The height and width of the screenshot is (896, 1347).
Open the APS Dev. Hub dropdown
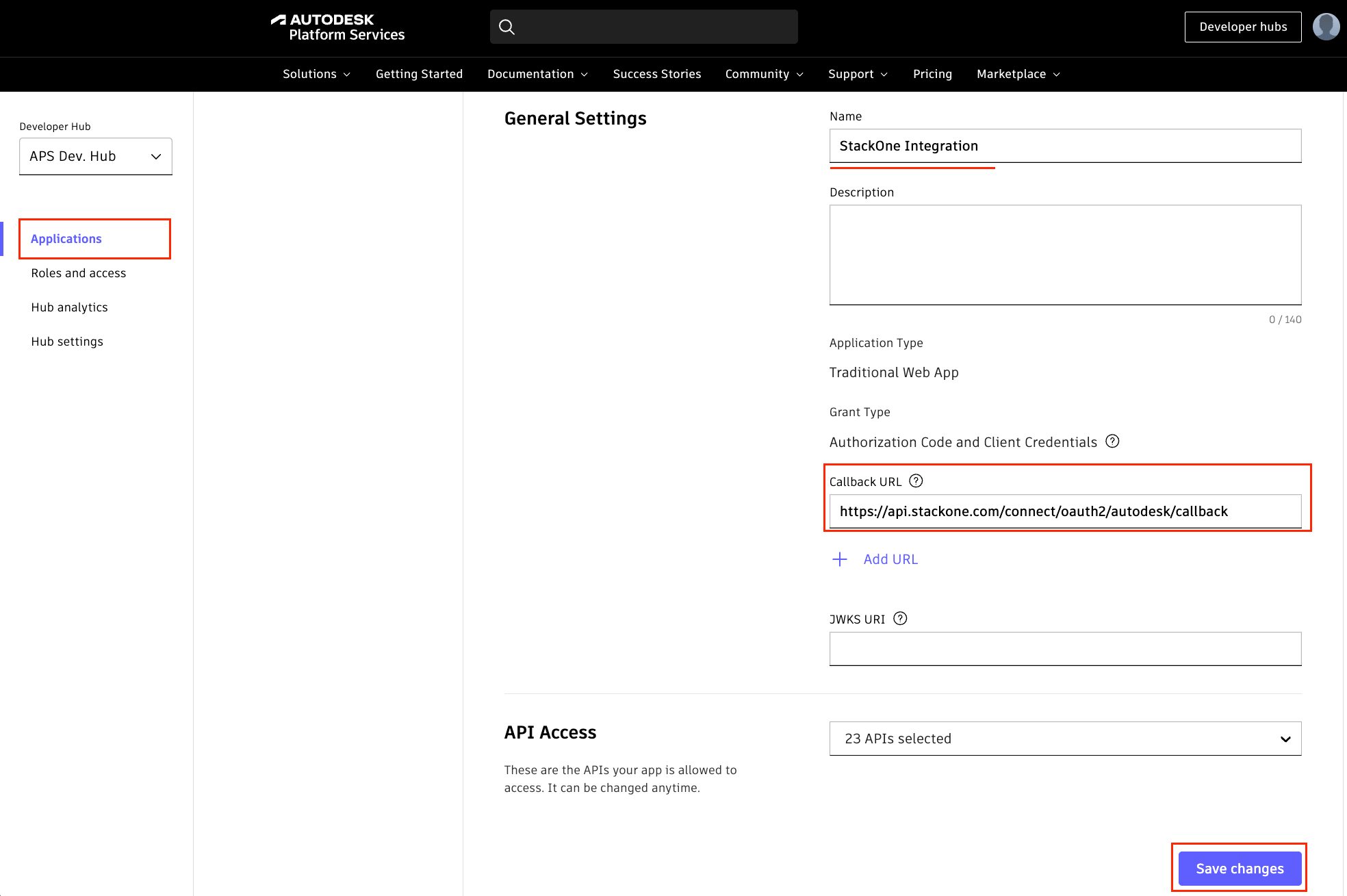click(x=96, y=157)
